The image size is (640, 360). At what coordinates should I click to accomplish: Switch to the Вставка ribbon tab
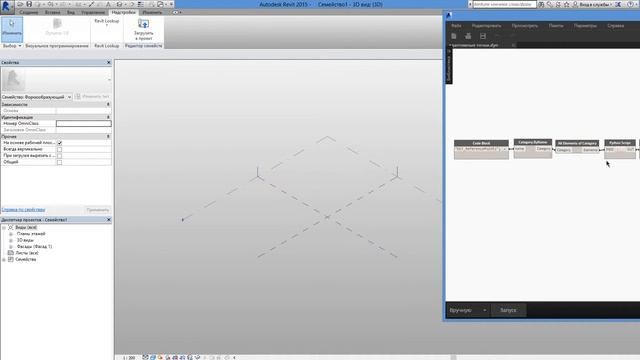click(52, 13)
